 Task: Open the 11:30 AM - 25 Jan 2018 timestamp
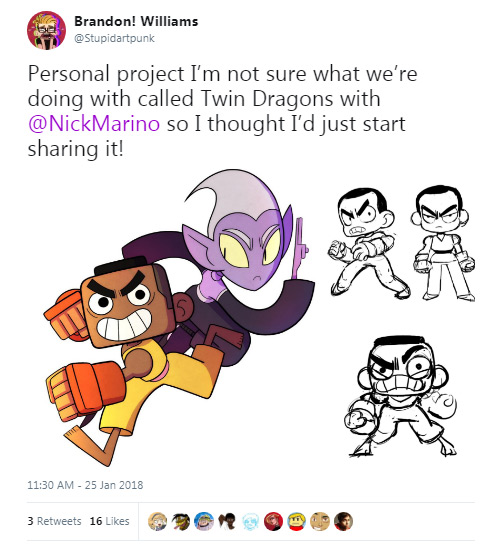tap(85, 485)
